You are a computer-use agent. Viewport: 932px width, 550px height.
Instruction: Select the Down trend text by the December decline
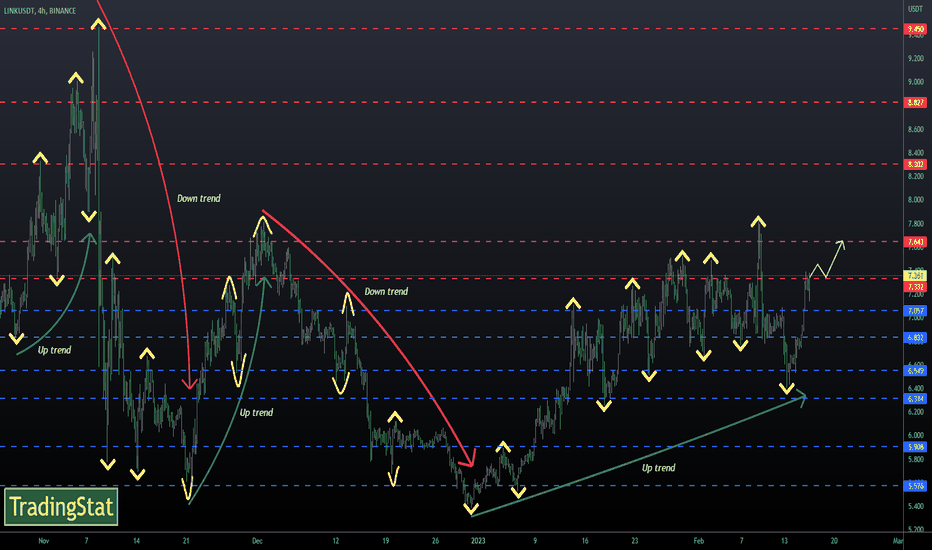[x=386, y=291]
